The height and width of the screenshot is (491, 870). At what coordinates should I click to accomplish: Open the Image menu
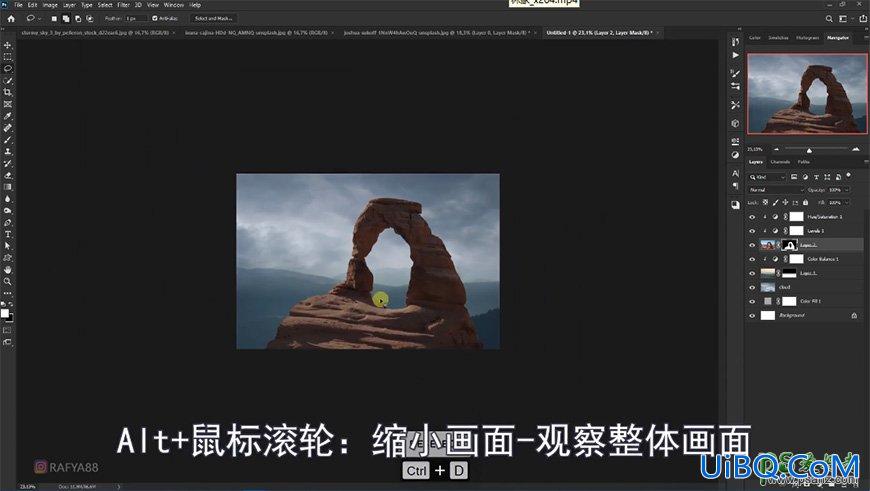tap(50, 5)
